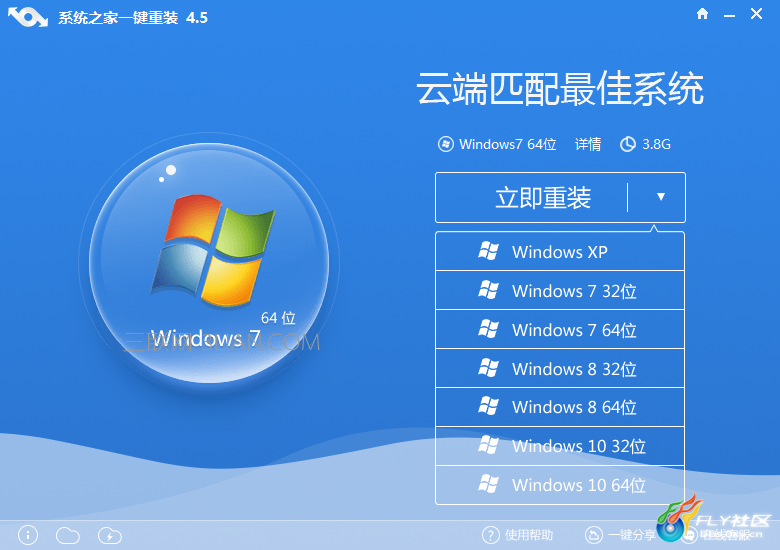Click the question mark help icon
Image resolution: width=780 pixels, height=550 pixels.
click(490, 535)
